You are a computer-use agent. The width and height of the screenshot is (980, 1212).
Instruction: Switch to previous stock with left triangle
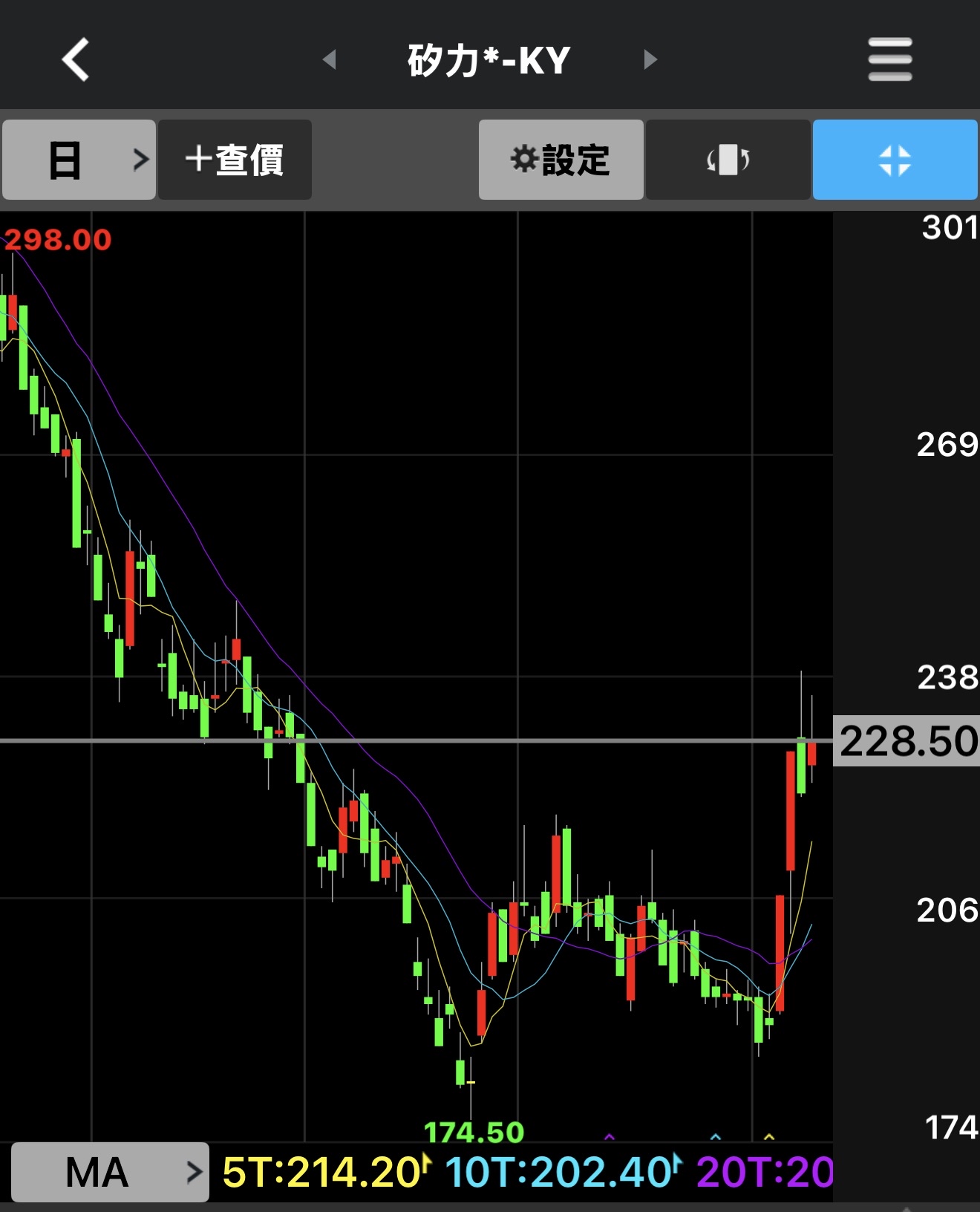pyautogui.click(x=330, y=59)
